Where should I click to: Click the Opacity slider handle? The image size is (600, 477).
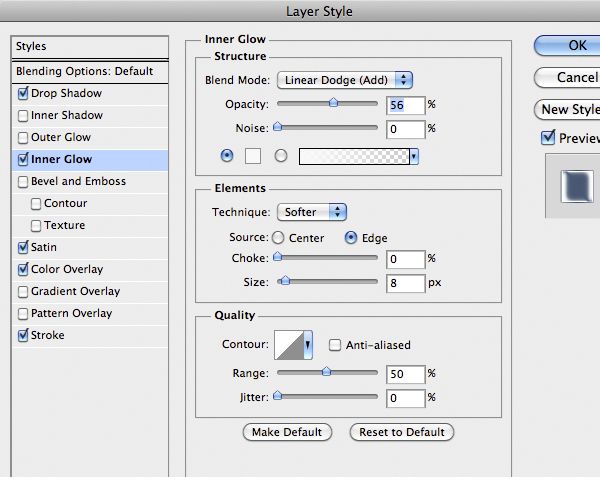click(x=333, y=102)
